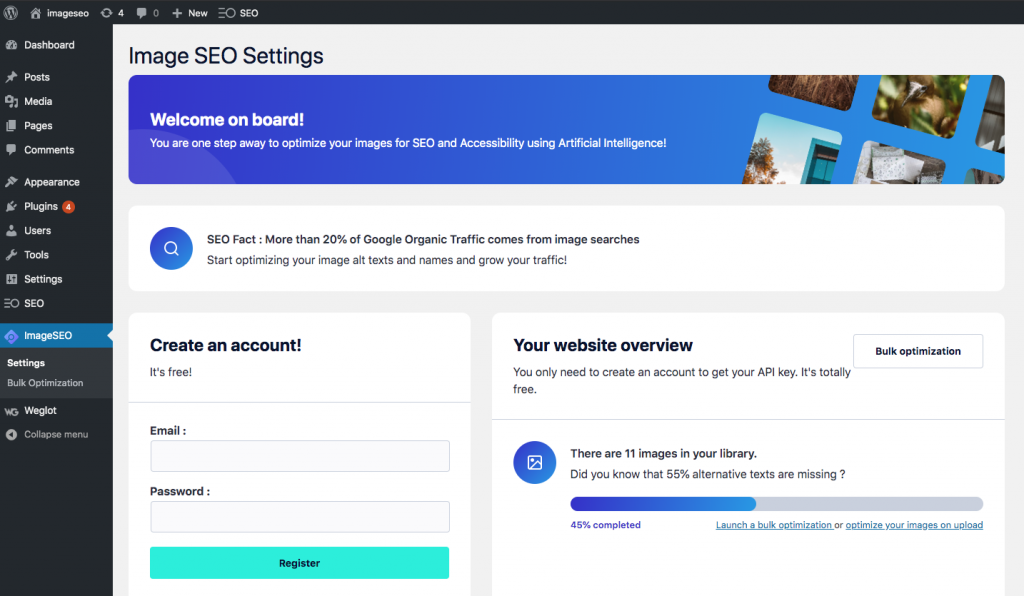Open the WordPress Settings menu item

pyautogui.click(x=43, y=279)
